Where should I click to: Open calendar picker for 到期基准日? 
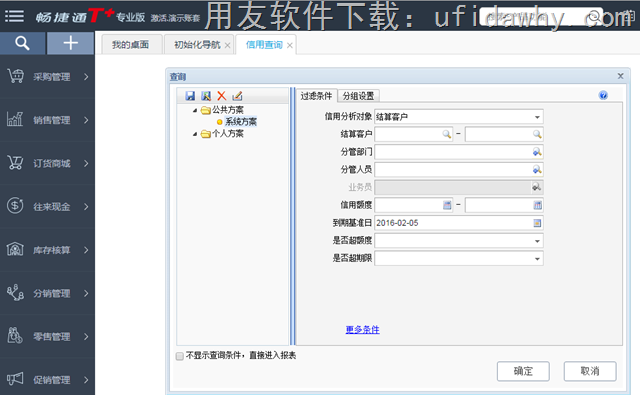tap(537, 223)
